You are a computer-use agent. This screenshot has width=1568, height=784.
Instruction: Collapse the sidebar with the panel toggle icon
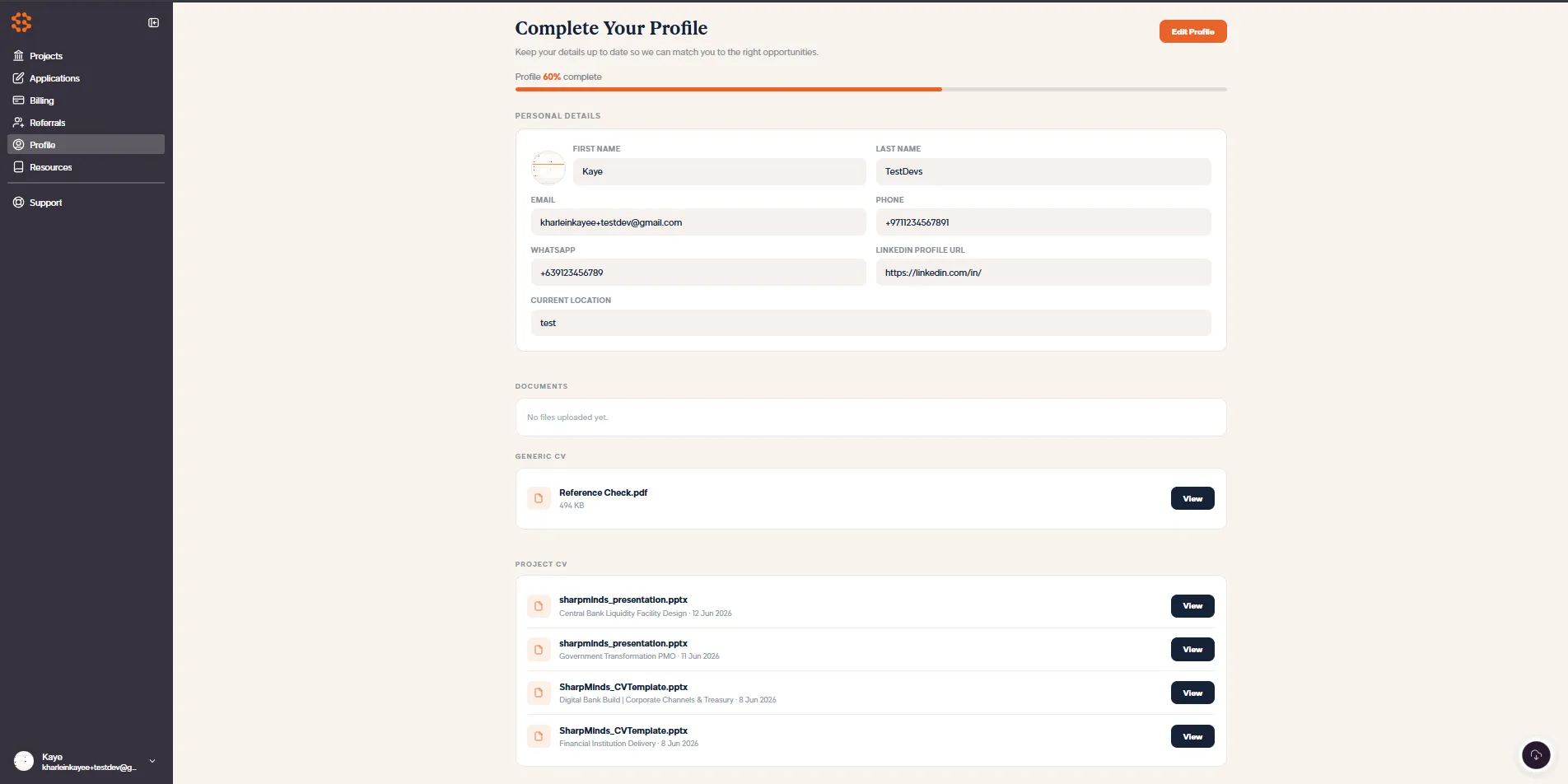[153, 23]
